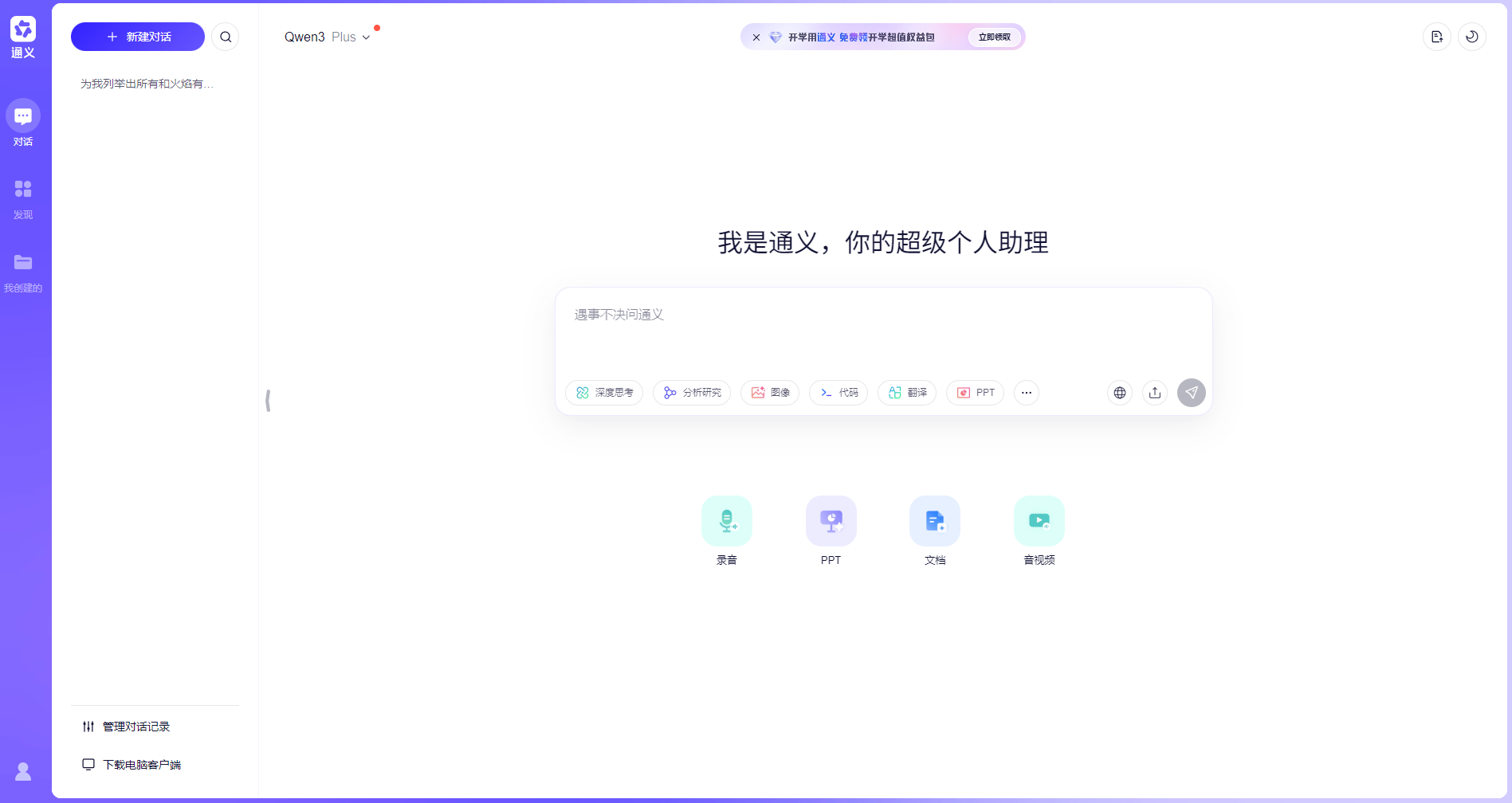
Task: Start a new chat with 新建对话
Action: point(138,37)
